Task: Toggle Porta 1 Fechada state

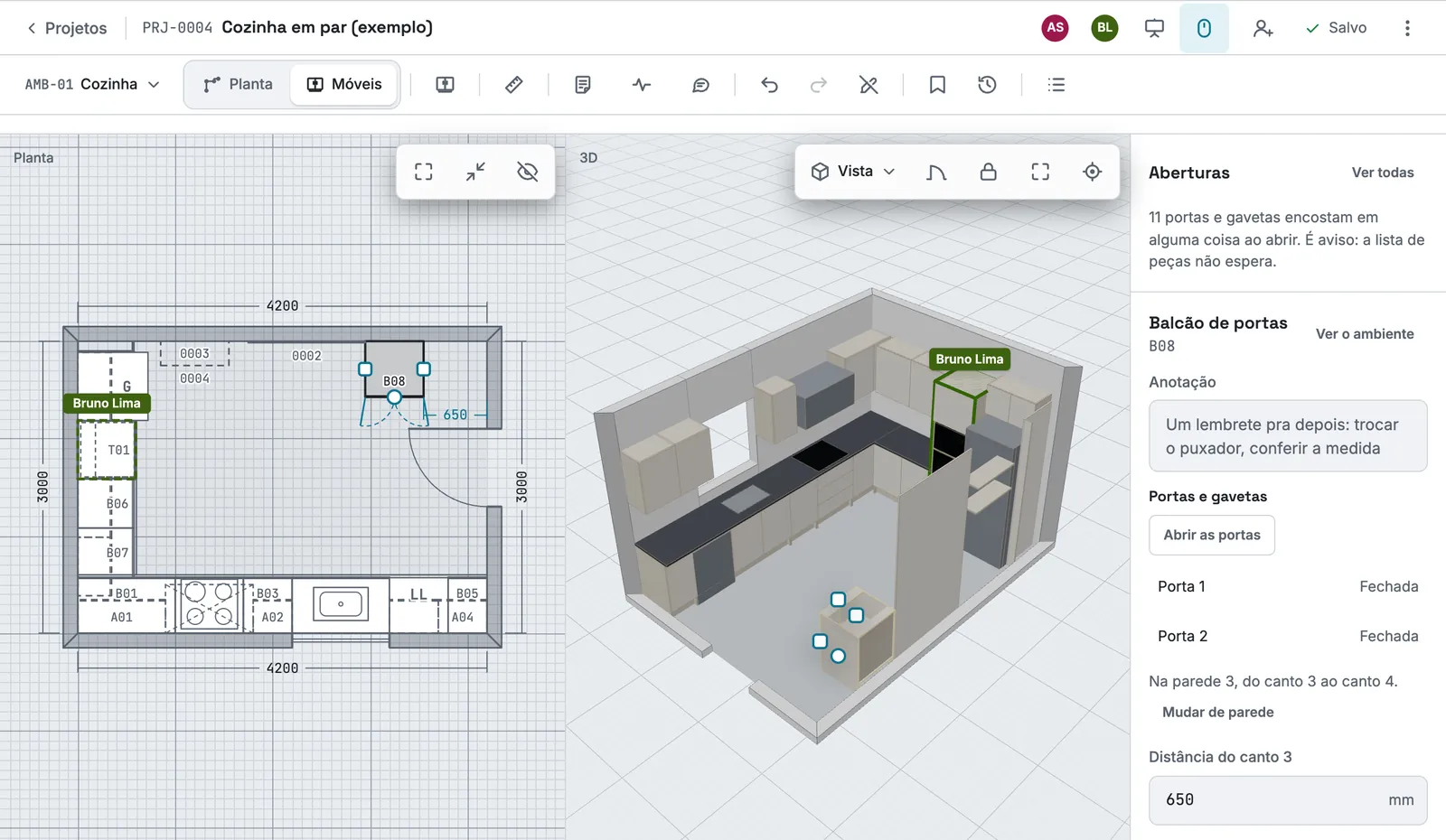Action: click(x=1288, y=586)
